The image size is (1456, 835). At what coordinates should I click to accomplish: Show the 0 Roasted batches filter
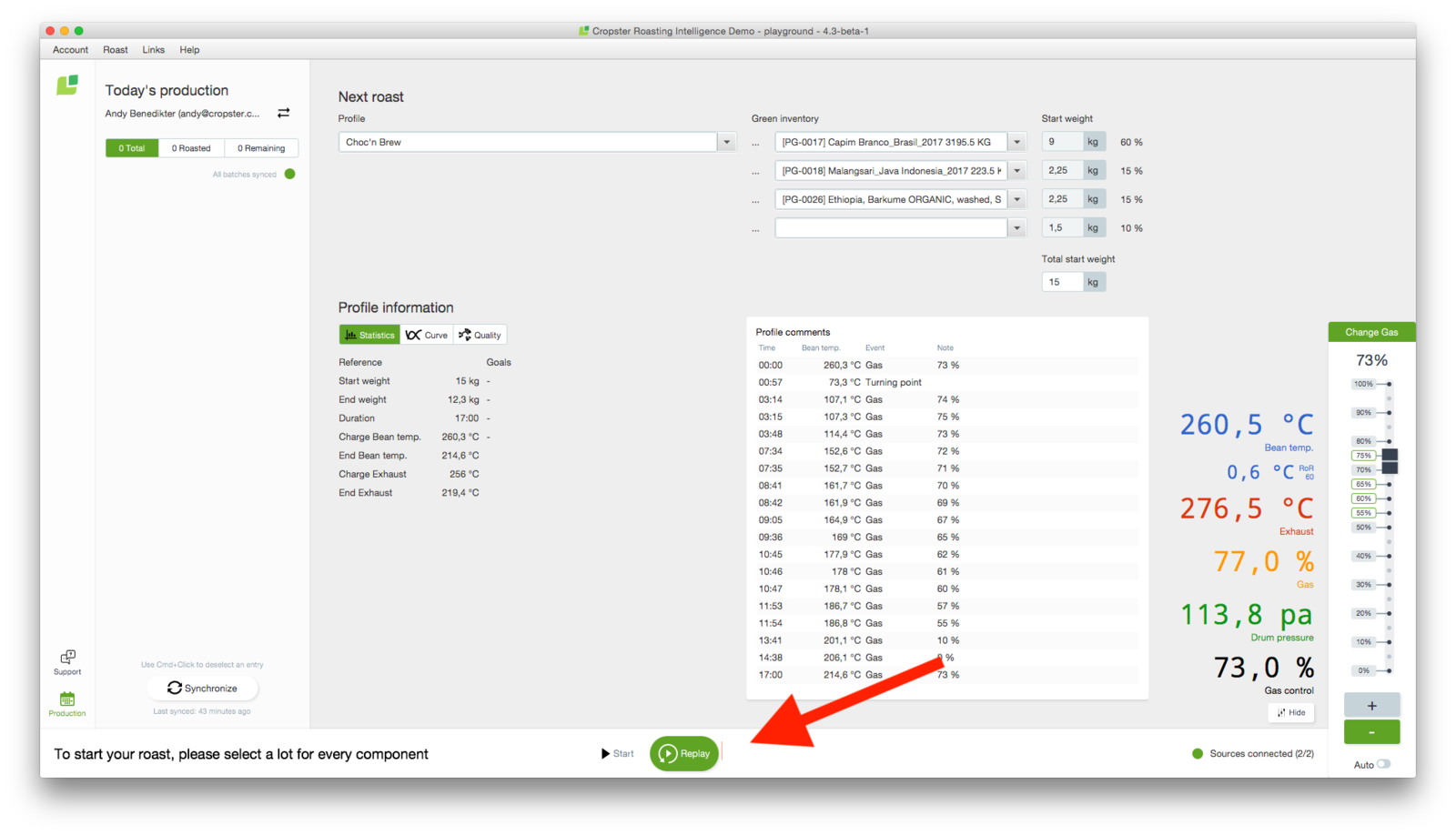pos(191,148)
